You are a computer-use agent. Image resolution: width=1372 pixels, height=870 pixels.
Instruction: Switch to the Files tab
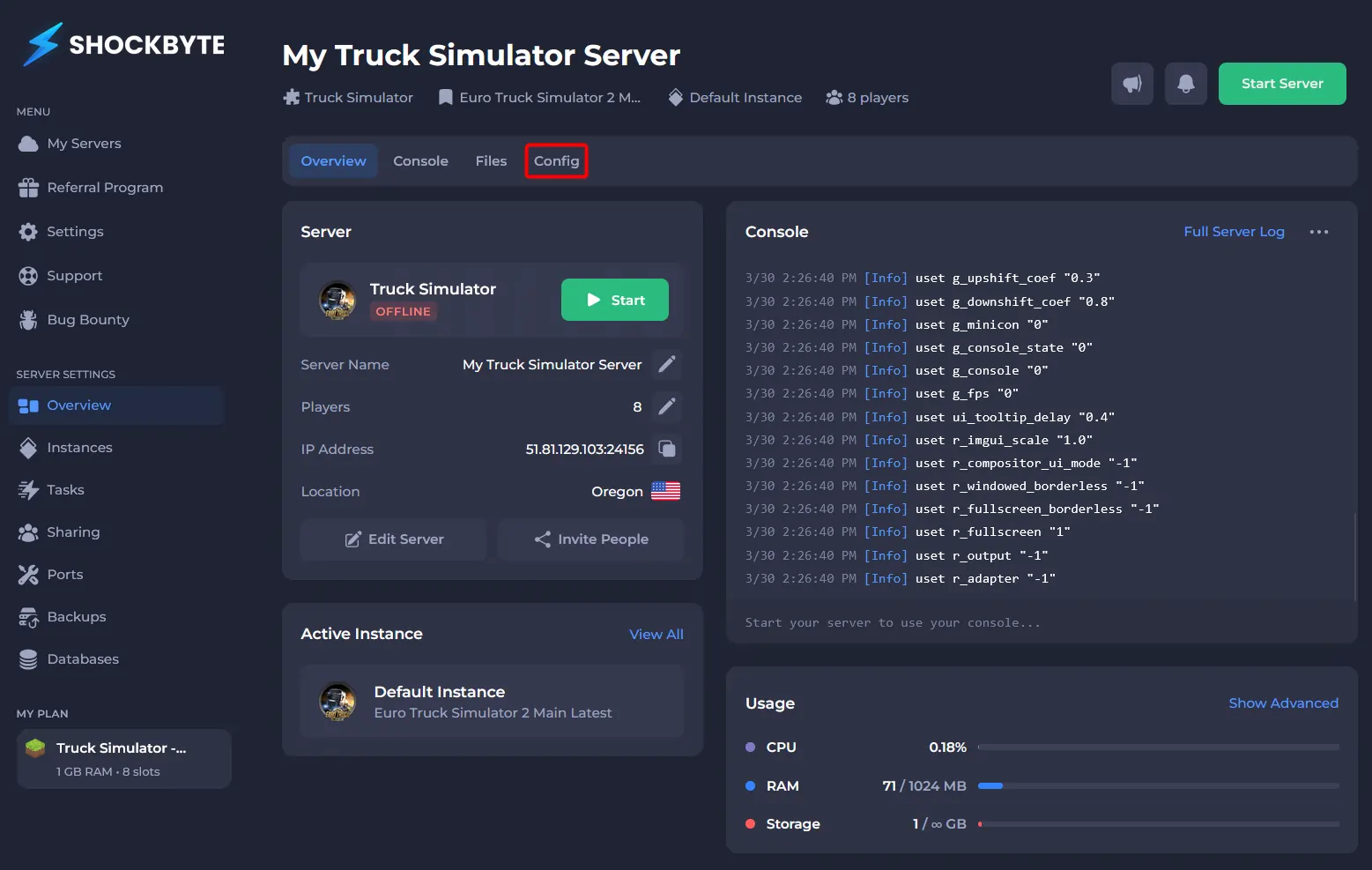(491, 161)
